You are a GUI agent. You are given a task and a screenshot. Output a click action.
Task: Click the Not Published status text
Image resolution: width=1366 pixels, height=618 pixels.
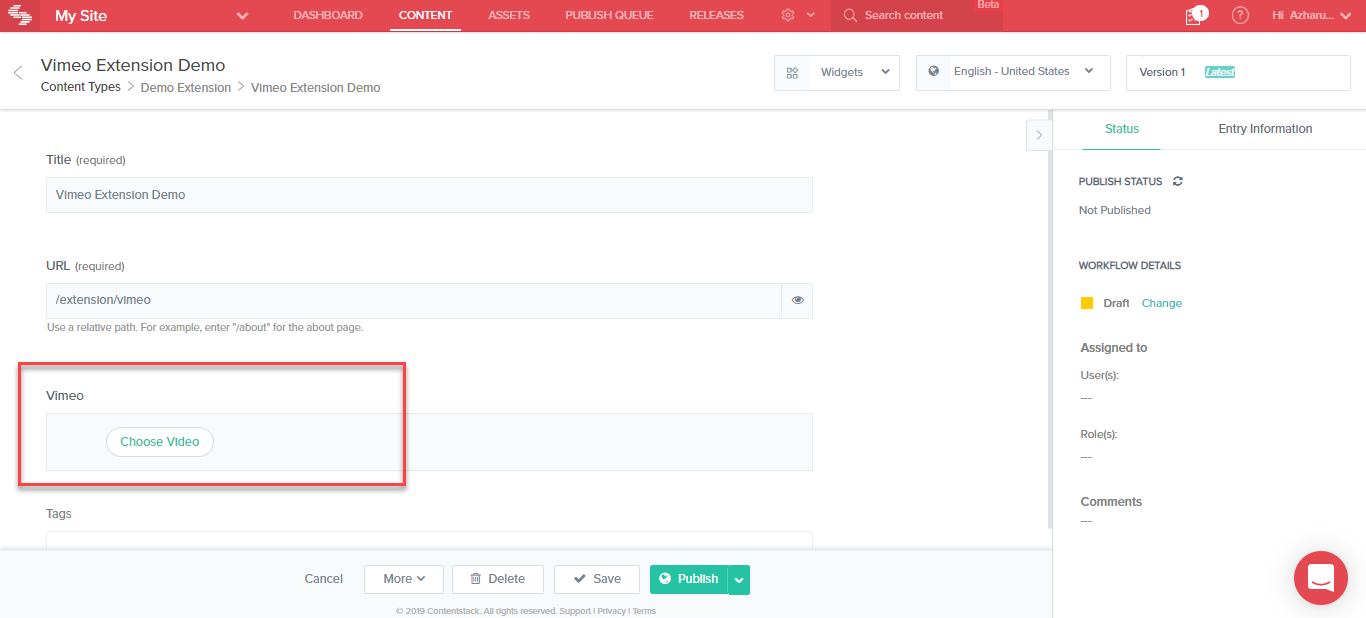[1115, 210]
